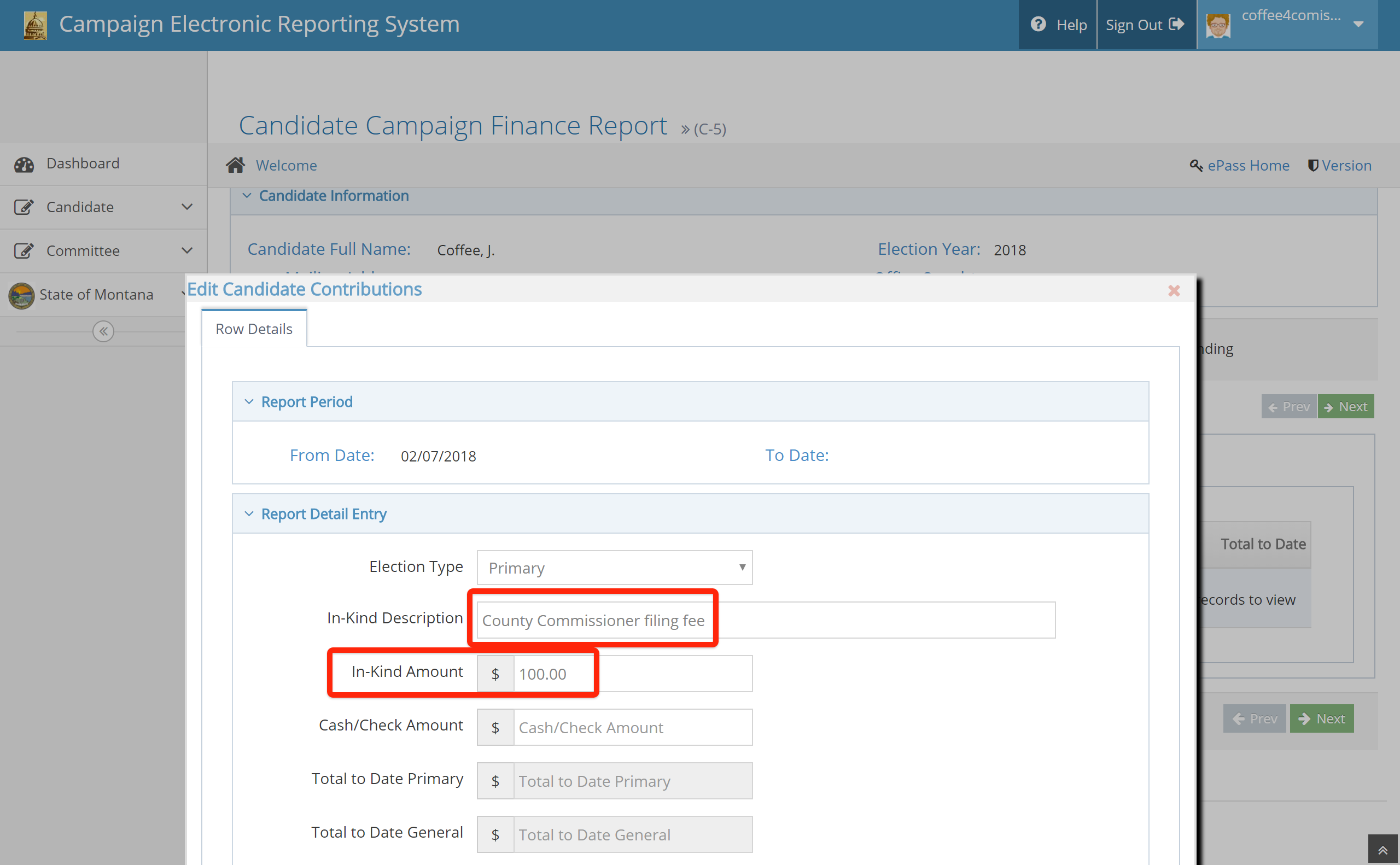Open the Election Type dropdown
The width and height of the screenshot is (1400, 865).
coord(615,568)
